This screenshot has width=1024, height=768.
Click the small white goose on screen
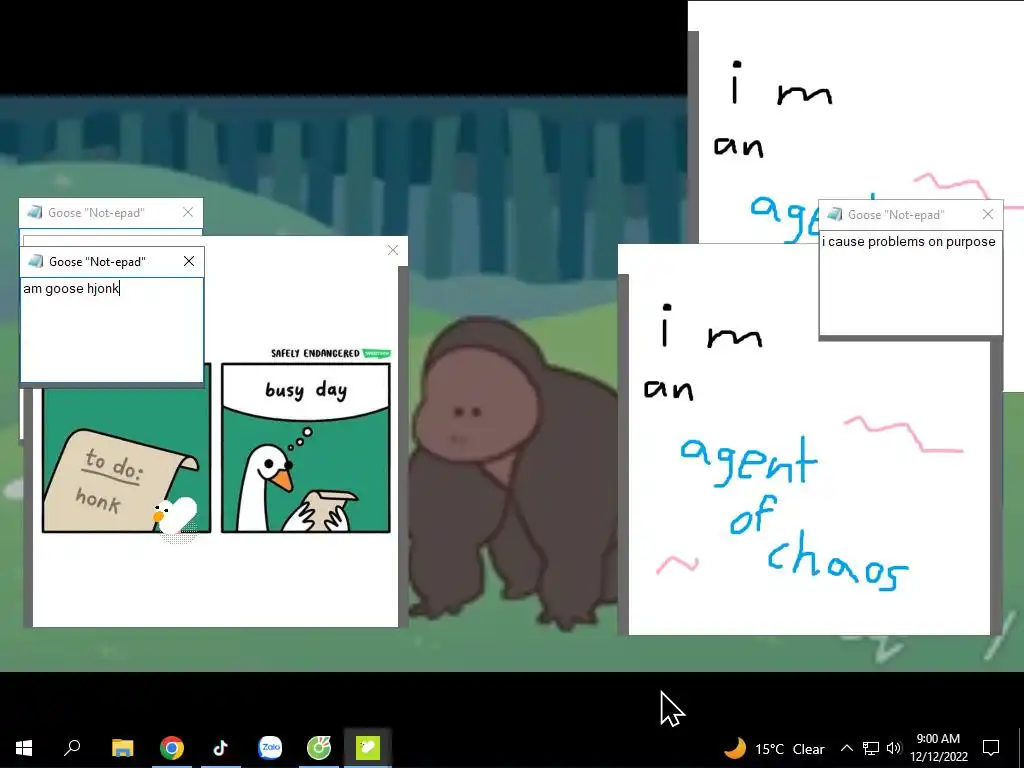[175, 516]
